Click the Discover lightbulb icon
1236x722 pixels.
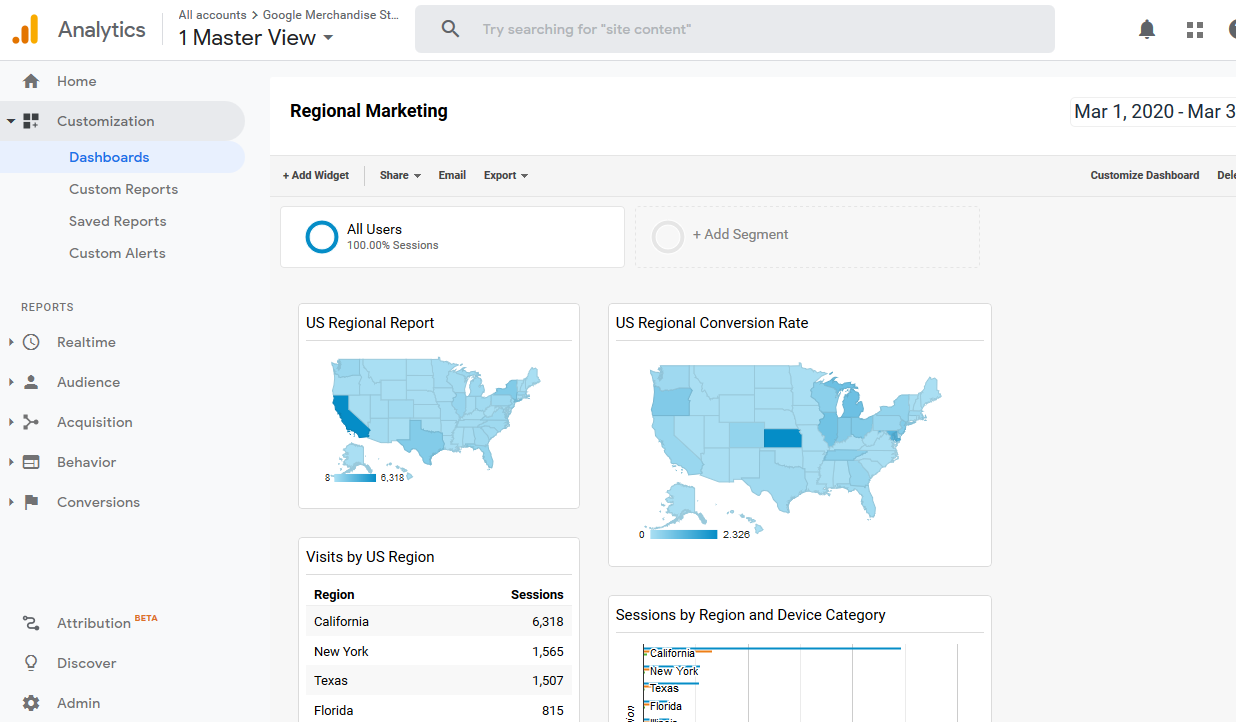[31, 663]
